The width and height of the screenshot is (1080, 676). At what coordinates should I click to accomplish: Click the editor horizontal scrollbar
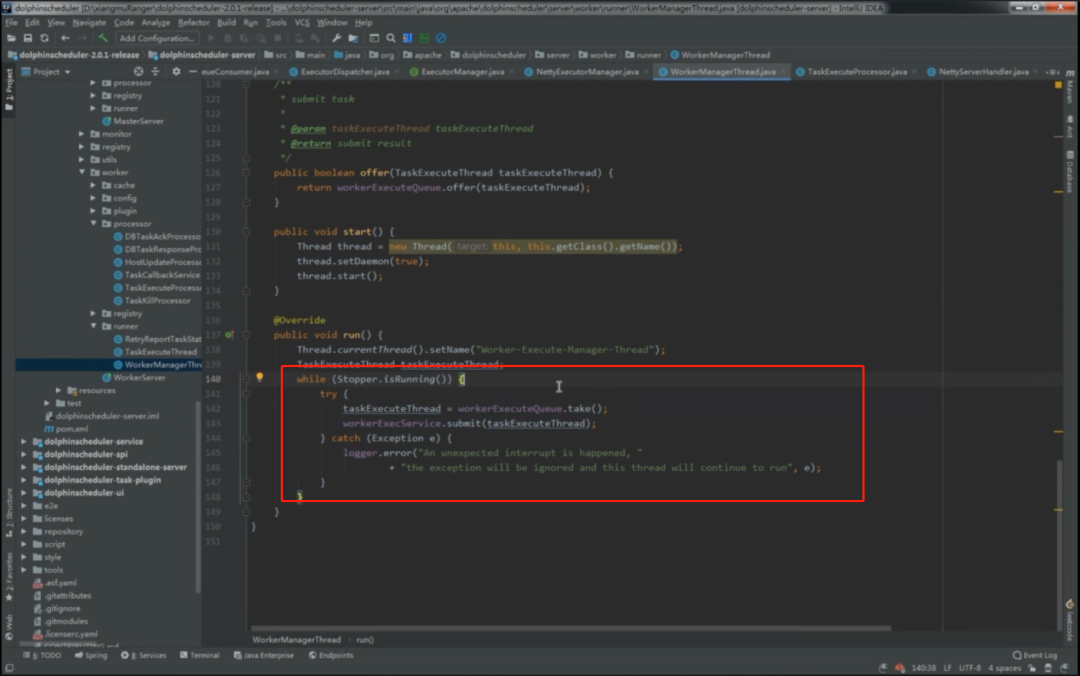click(571, 628)
